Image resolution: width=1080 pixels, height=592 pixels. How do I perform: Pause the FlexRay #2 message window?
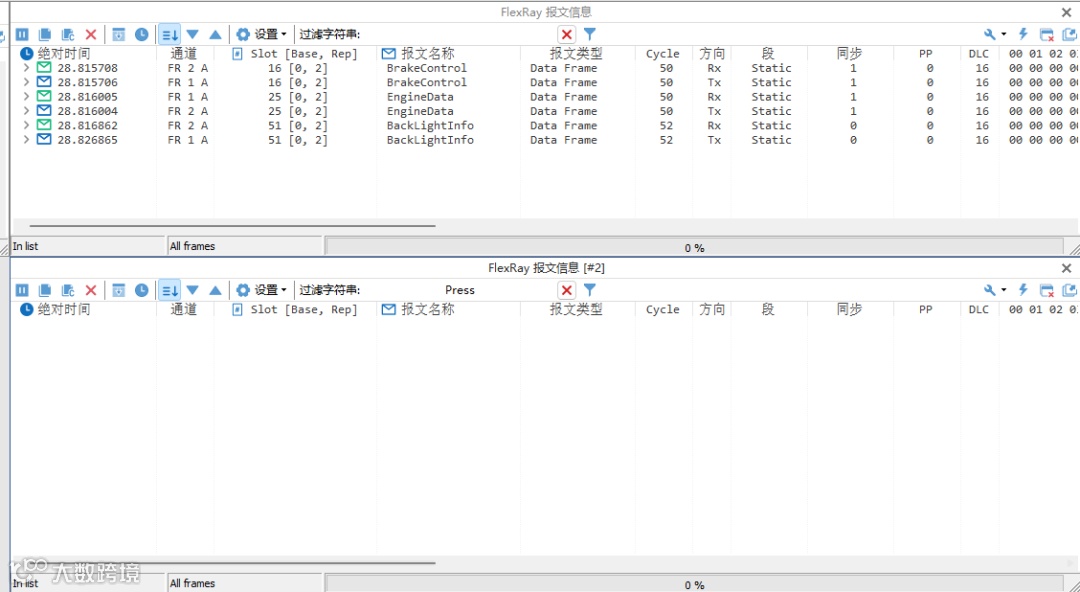pyautogui.click(x=22, y=290)
